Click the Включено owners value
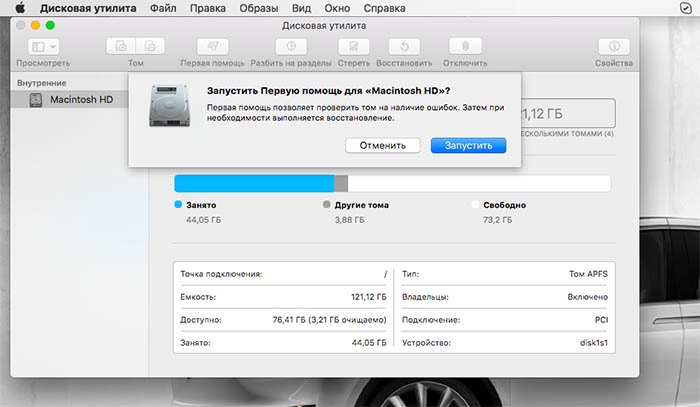The height and width of the screenshot is (407, 700). 588,297
